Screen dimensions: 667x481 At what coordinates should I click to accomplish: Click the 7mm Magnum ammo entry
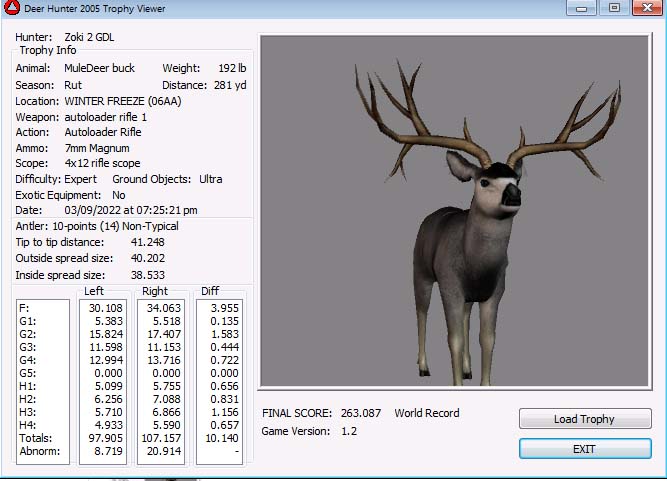(x=97, y=148)
